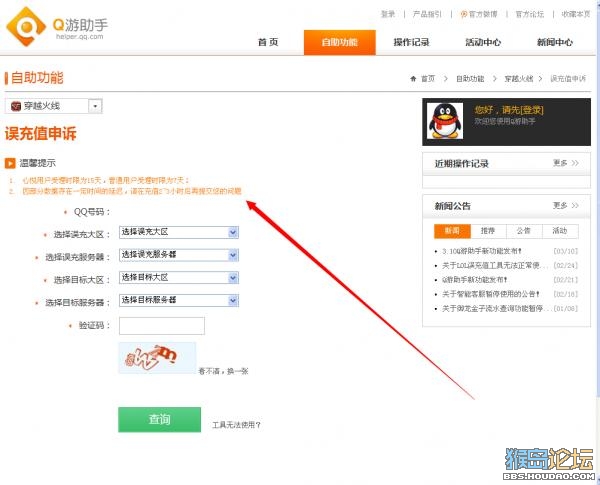Viewport: 600px width, 485px height.
Task: Click the orange 温馨提示 play icon
Action: click(10, 163)
